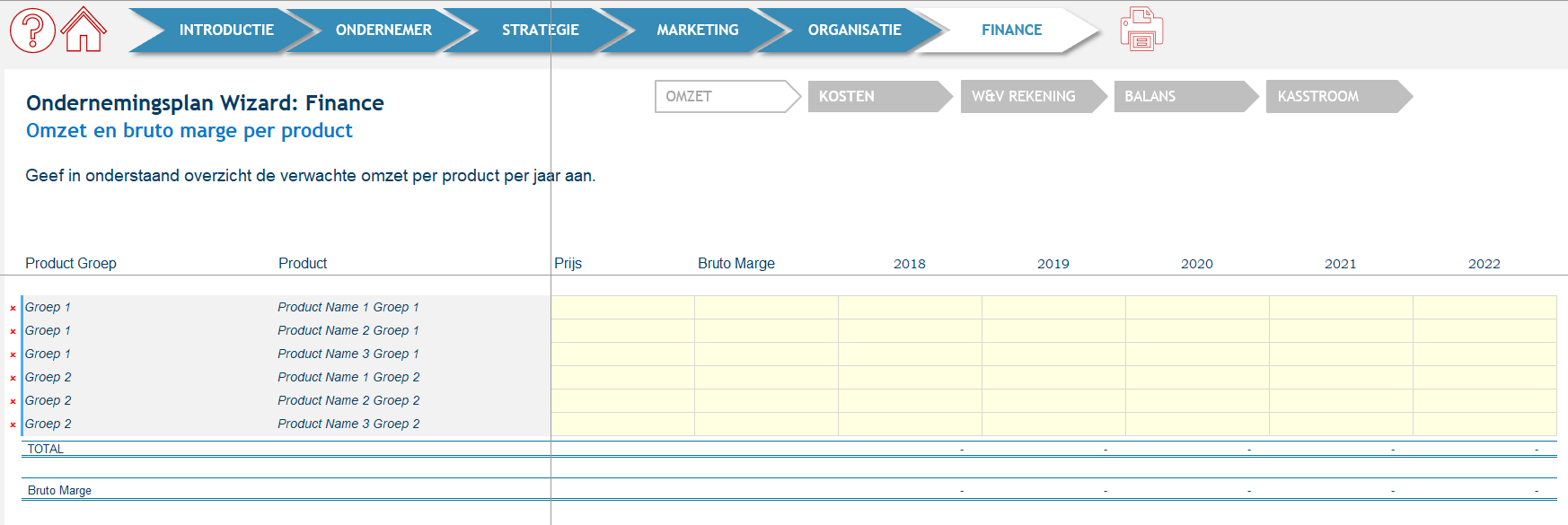Go to the Kasstroom sub-step
Image resolution: width=1568 pixels, height=525 pixels.
[x=1338, y=96]
